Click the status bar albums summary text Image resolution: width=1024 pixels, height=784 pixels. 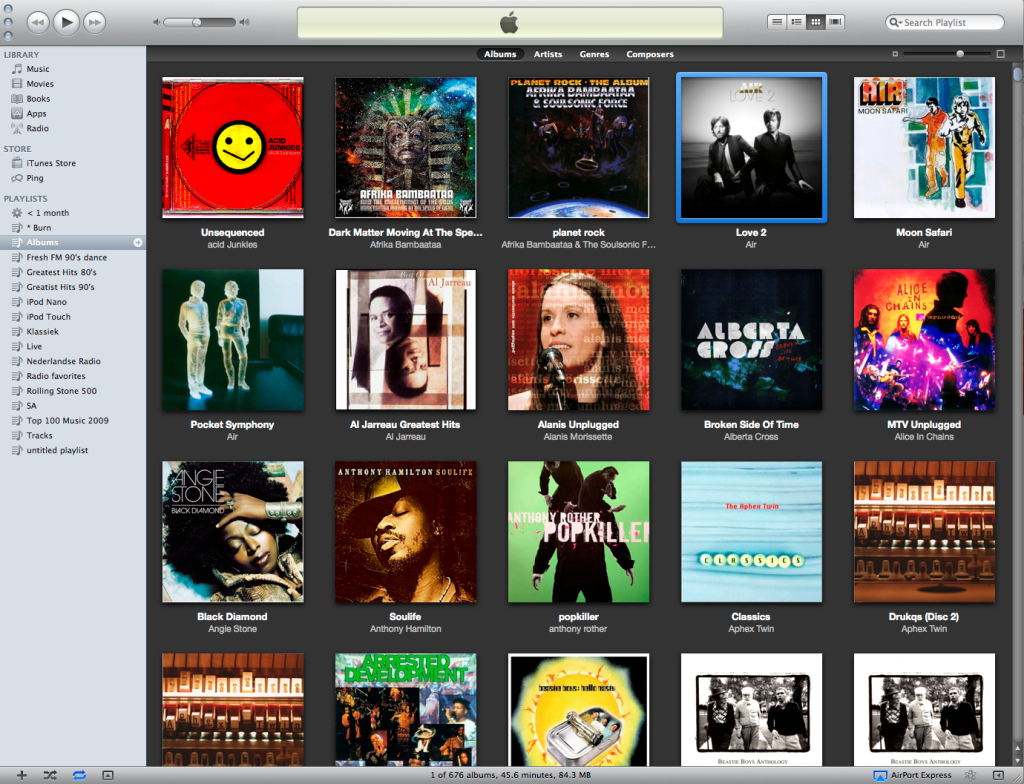[x=511, y=775]
